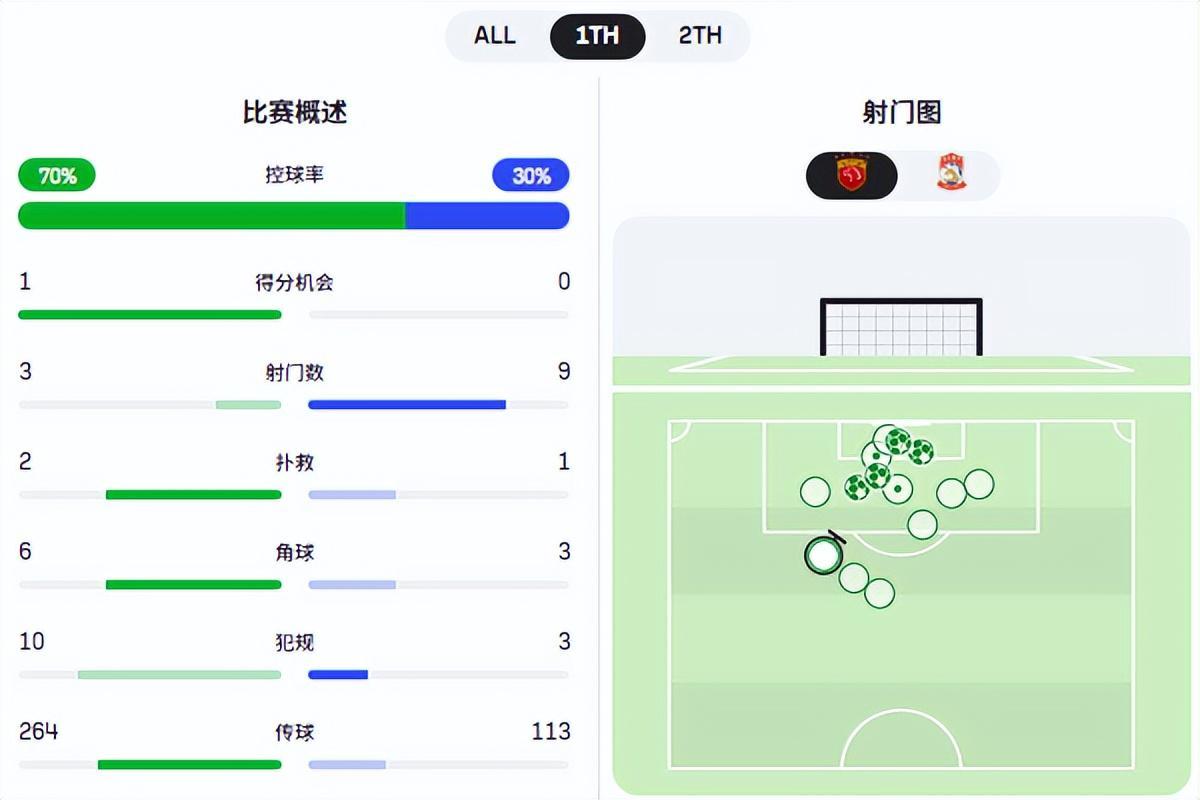Click the green section of the possession bar

coord(211,216)
